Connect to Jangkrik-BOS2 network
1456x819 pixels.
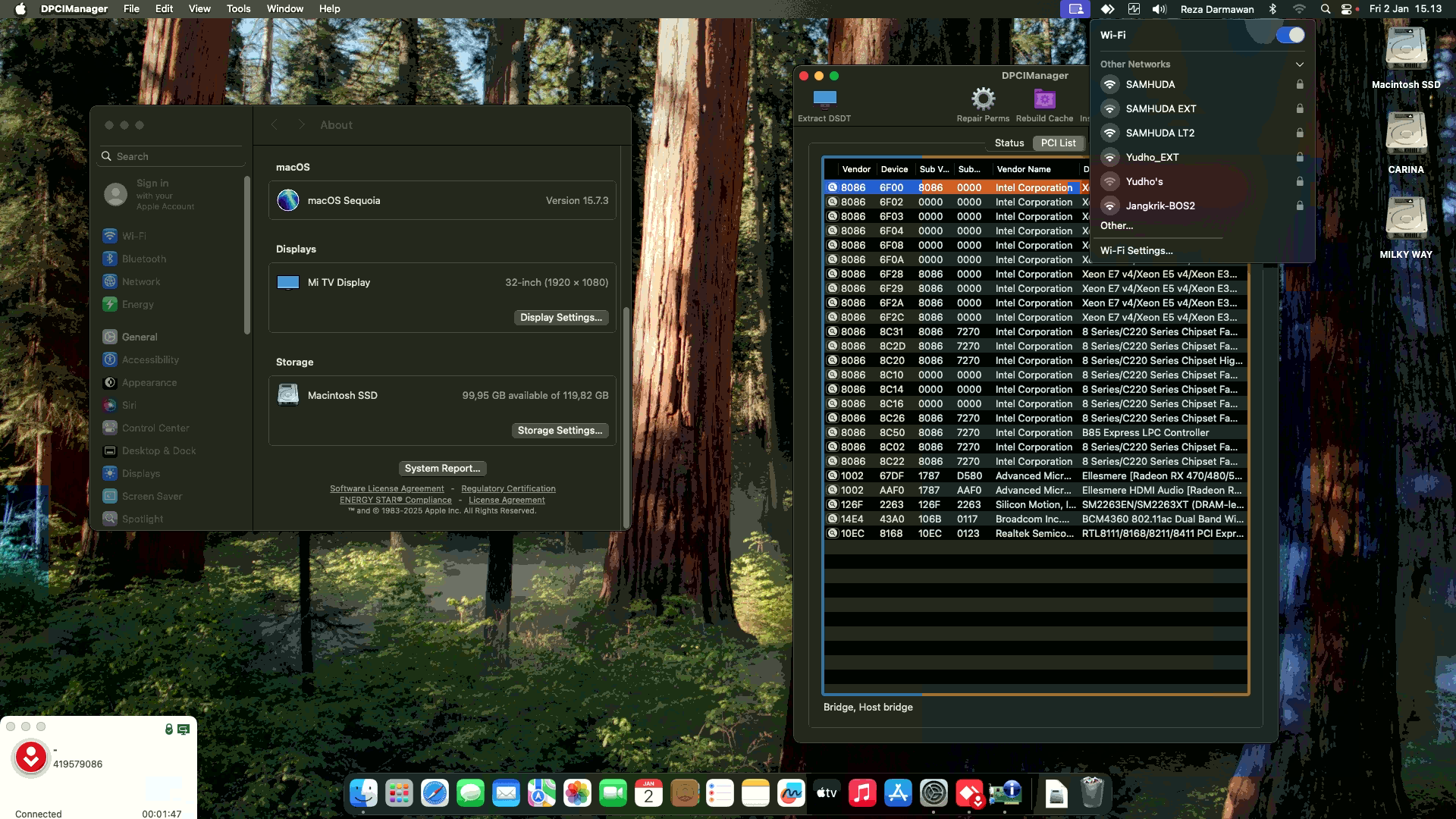click(1202, 206)
